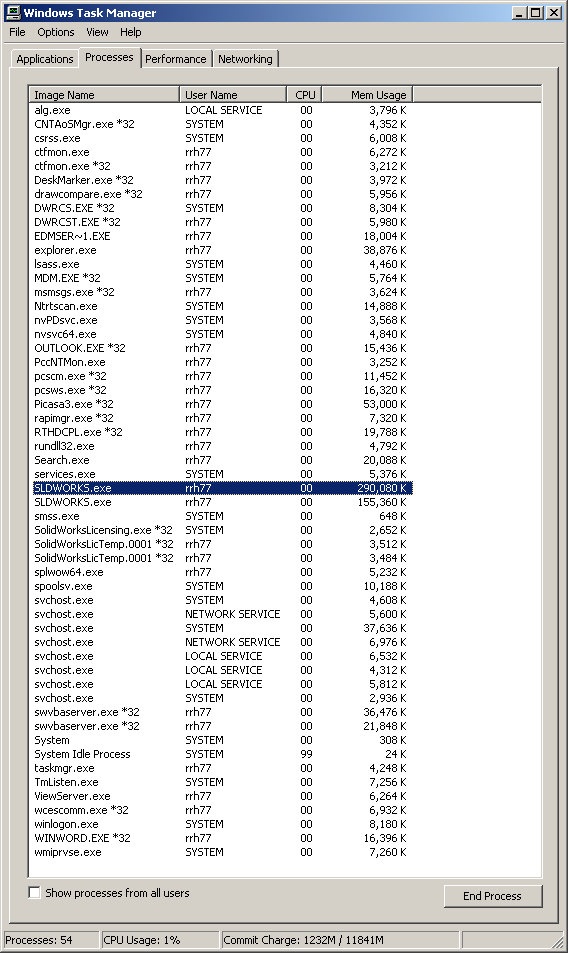Click the End Process button
568x953 pixels.
coord(493,896)
